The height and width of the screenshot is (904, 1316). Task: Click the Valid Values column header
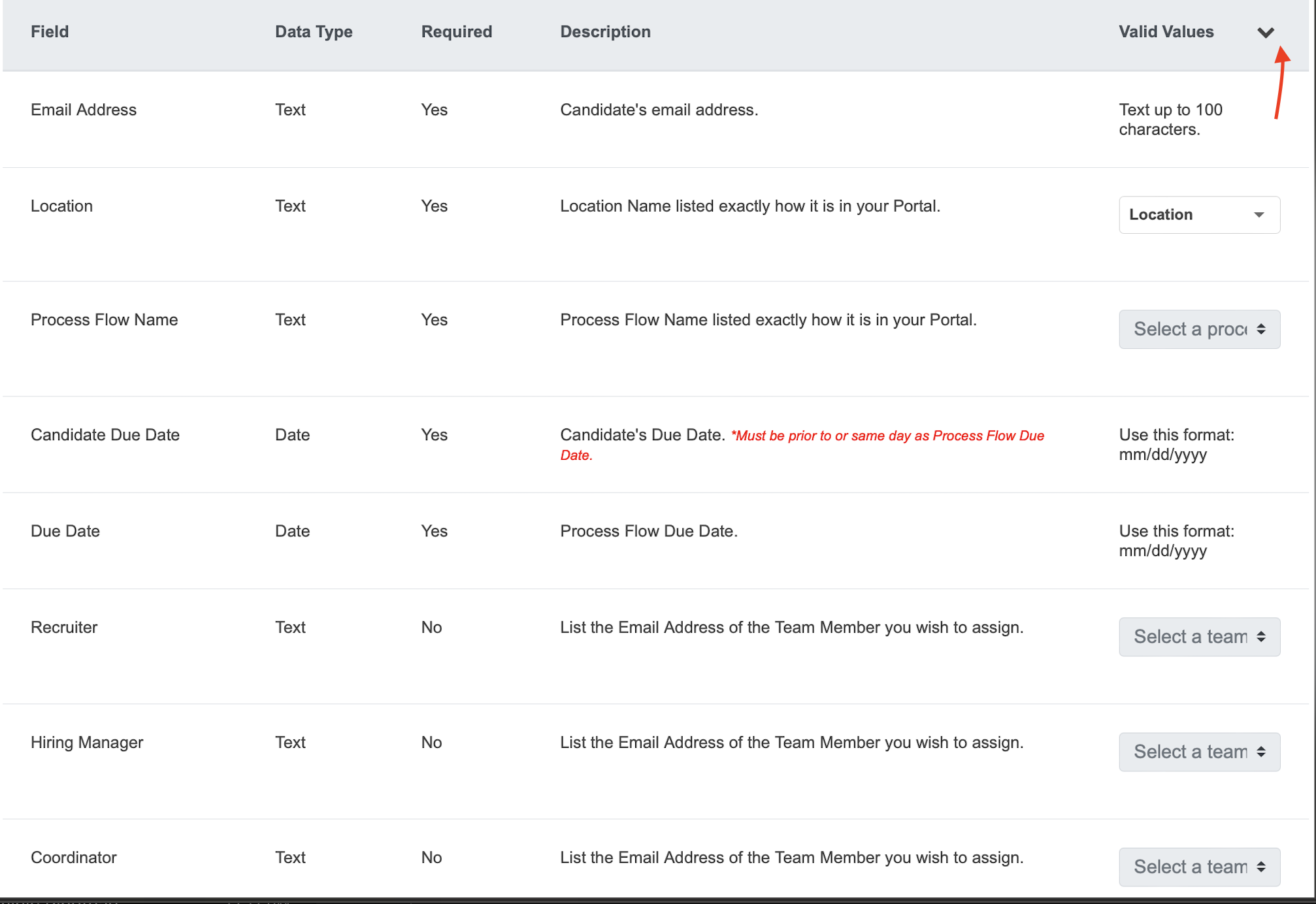[x=1166, y=32]
